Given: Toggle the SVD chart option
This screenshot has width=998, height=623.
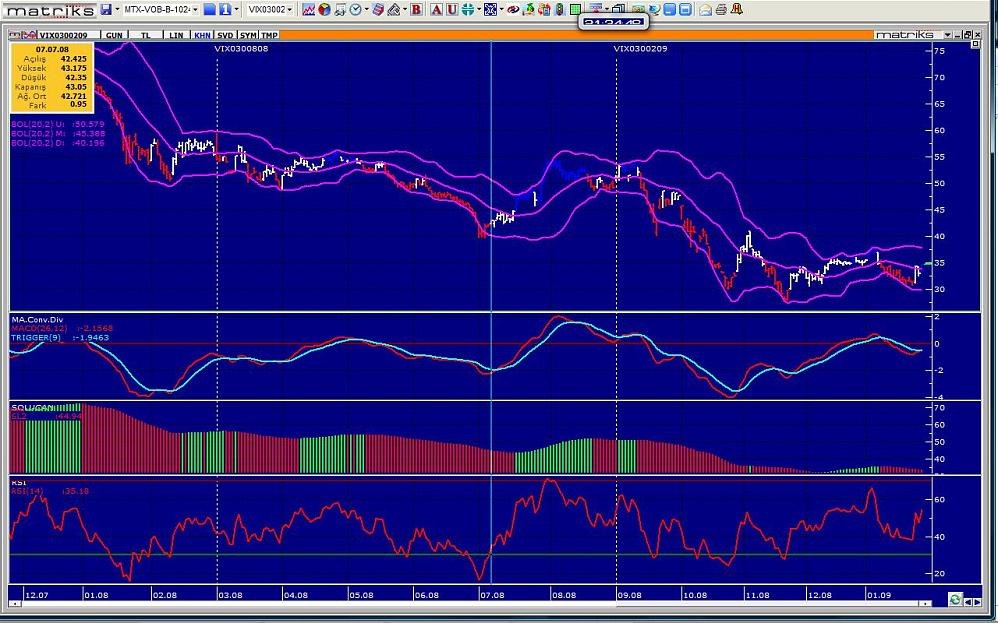Looking at the screenshot, I should pyautogui.click(x=225, y=34).
